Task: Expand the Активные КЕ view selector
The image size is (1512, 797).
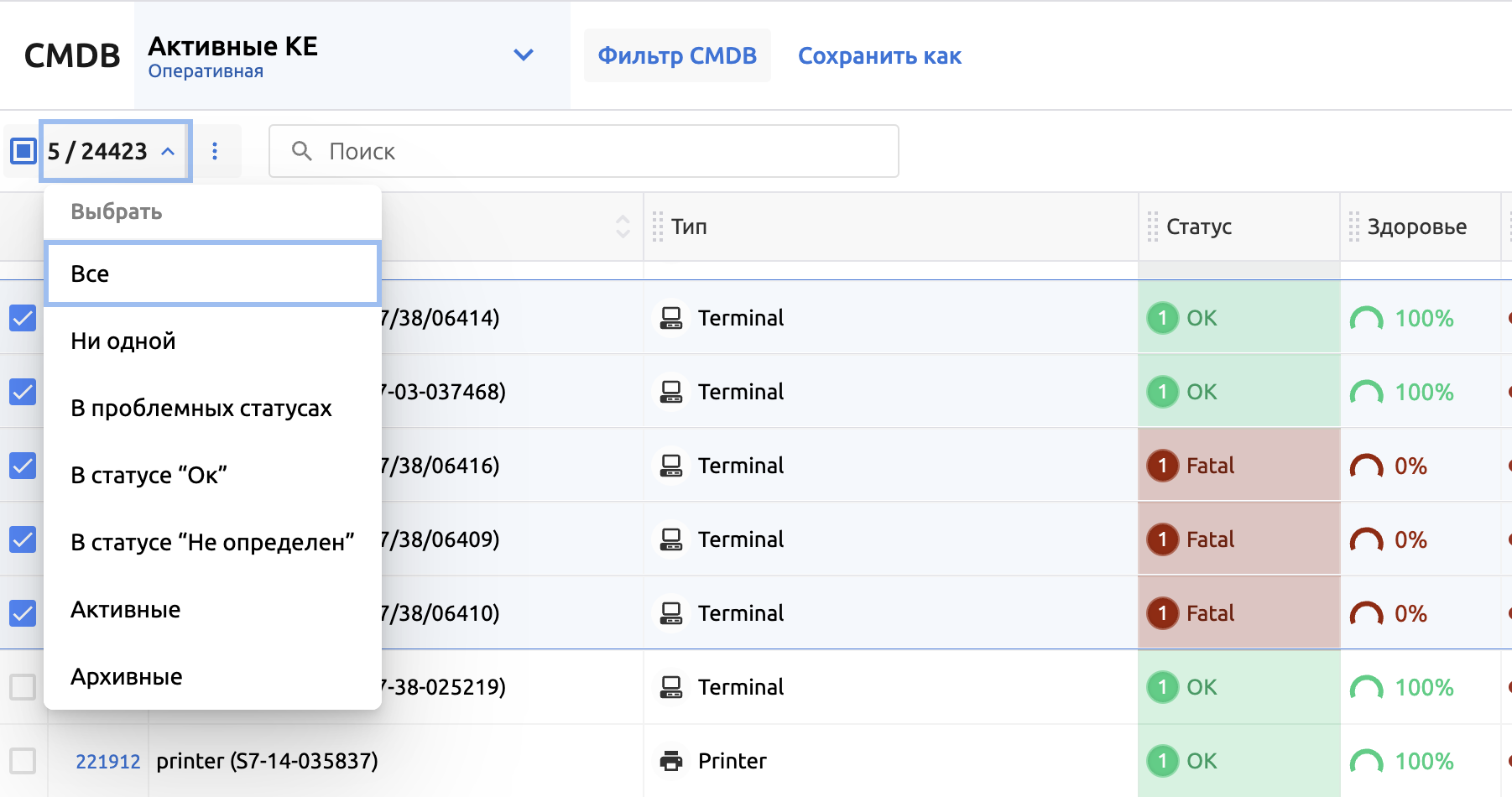Action: pyautogui.click(x=523, y=55)
